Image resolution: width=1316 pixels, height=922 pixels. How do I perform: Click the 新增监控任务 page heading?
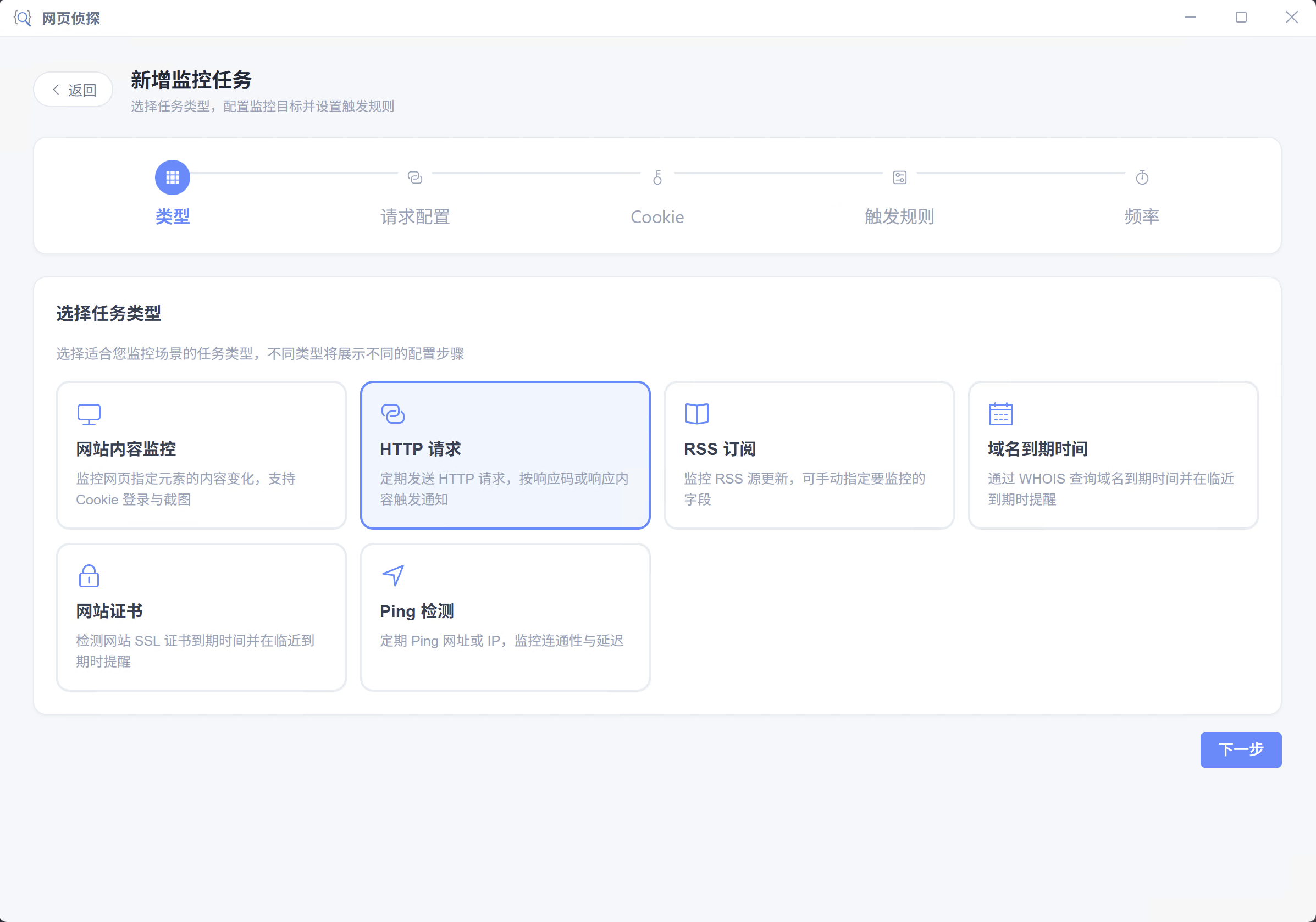(x=191, y=80)
